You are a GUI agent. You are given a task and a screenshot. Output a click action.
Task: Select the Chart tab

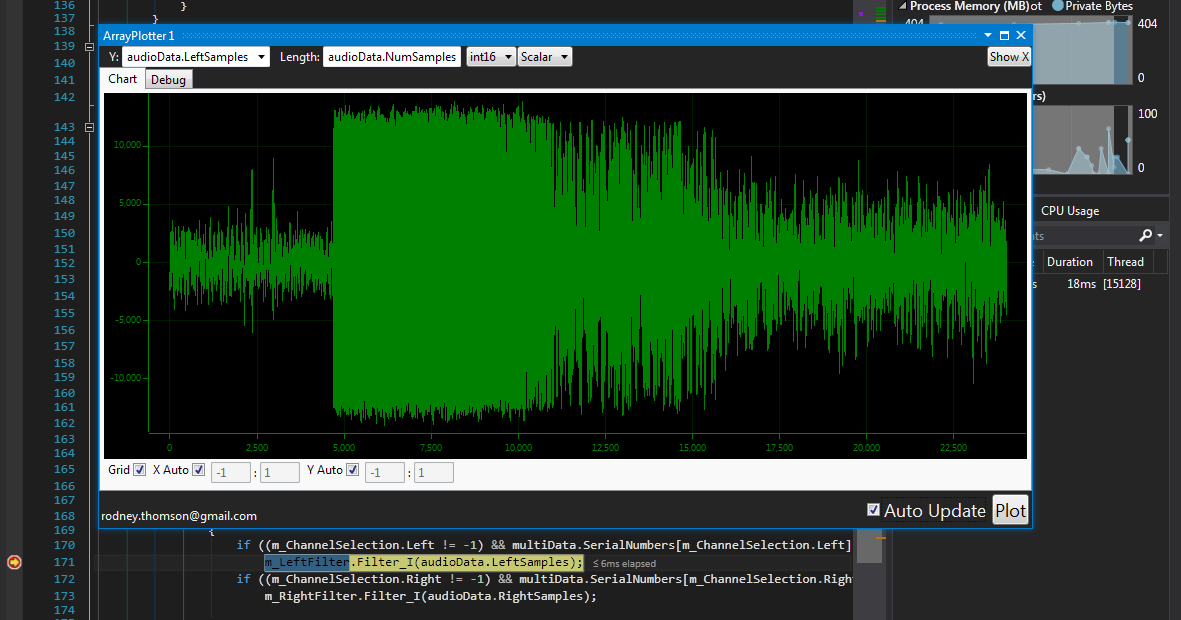click(x=122, y=78)
